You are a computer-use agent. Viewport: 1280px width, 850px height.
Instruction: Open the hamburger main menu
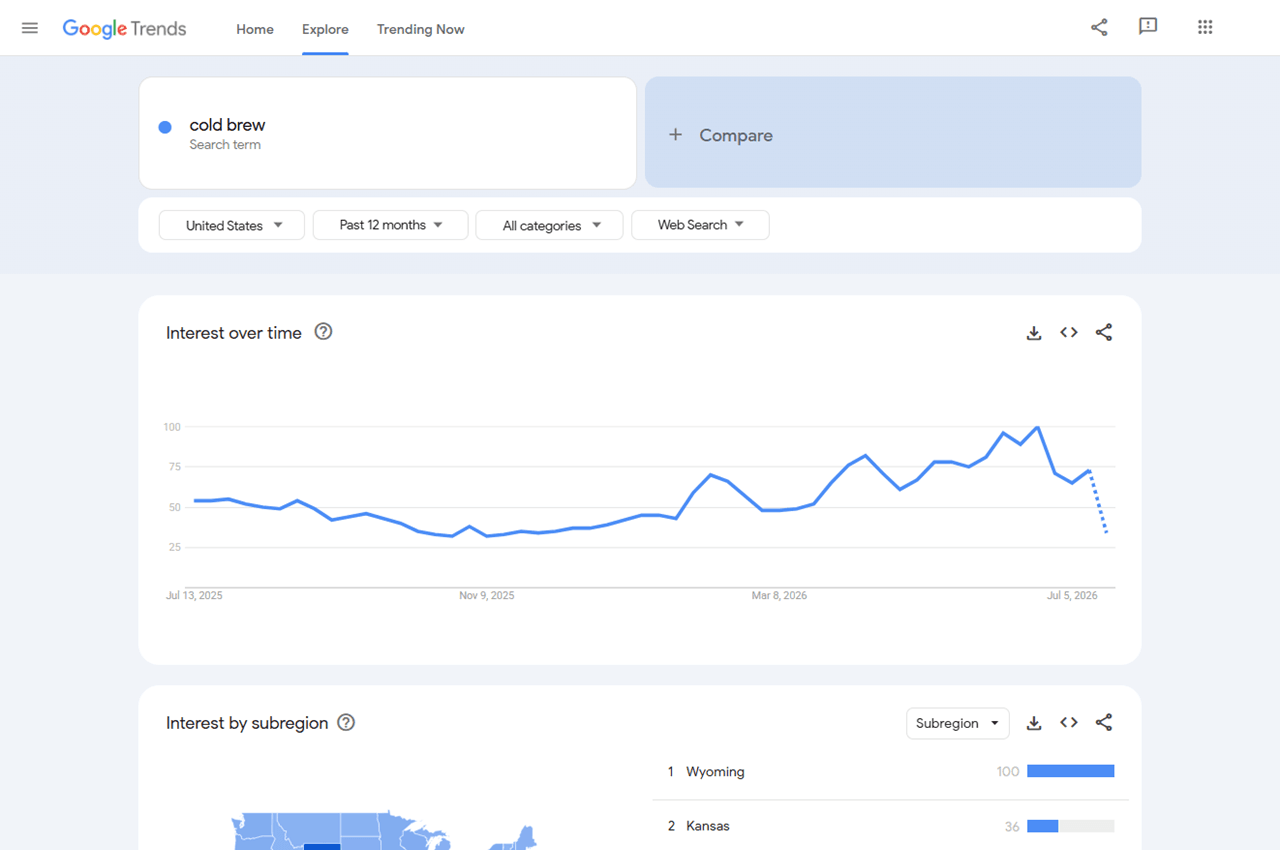pos(30,28)
